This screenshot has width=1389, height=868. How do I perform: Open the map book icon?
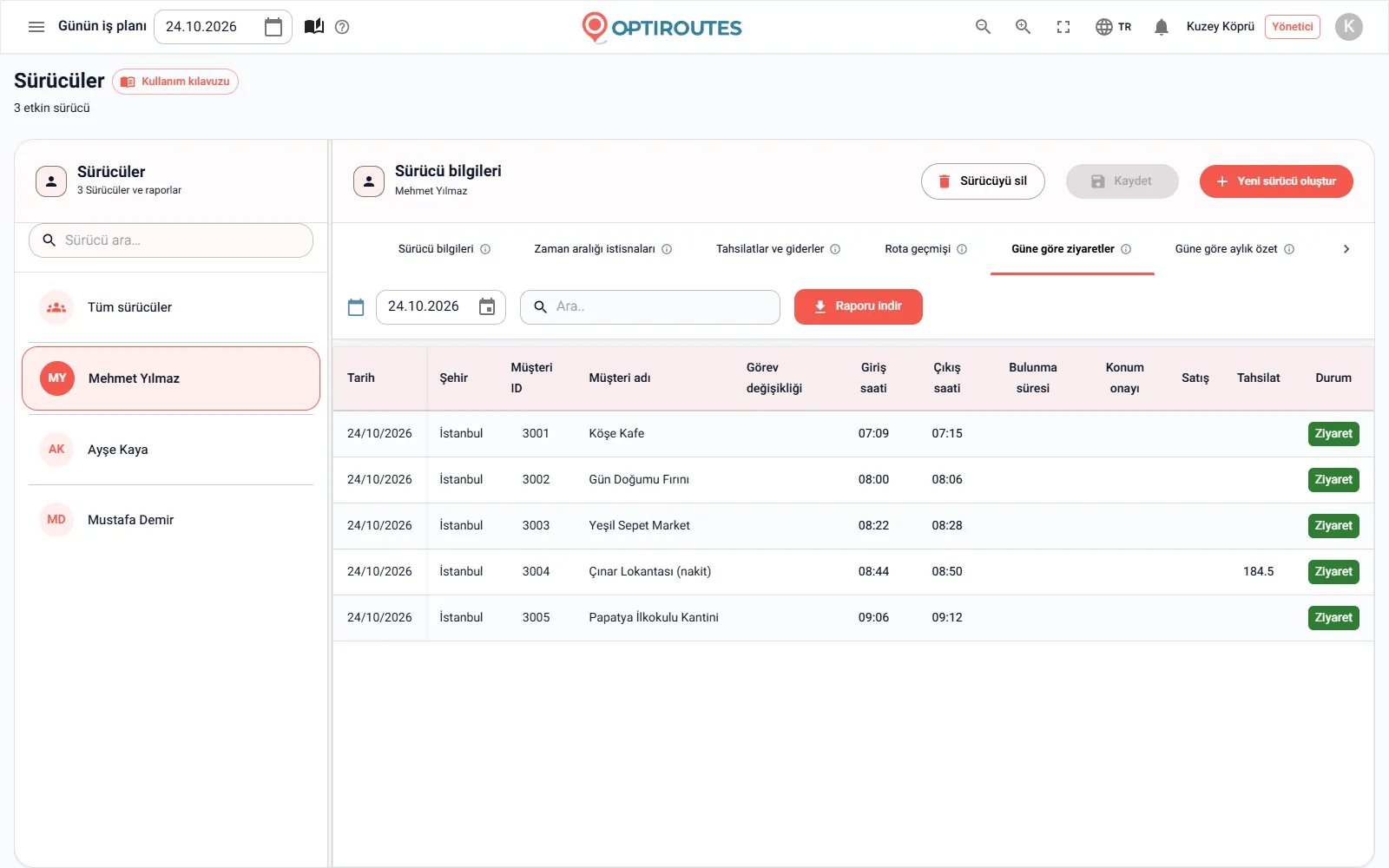314,27
